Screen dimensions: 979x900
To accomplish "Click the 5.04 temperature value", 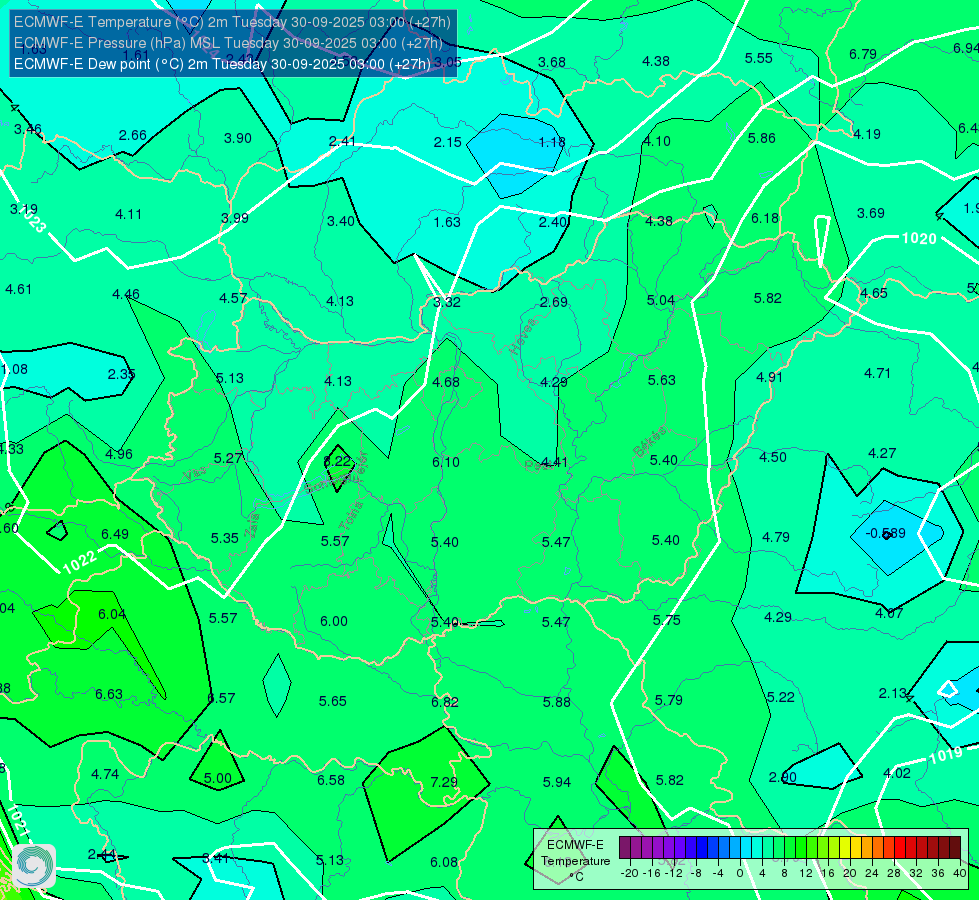I will click(661, 300).
